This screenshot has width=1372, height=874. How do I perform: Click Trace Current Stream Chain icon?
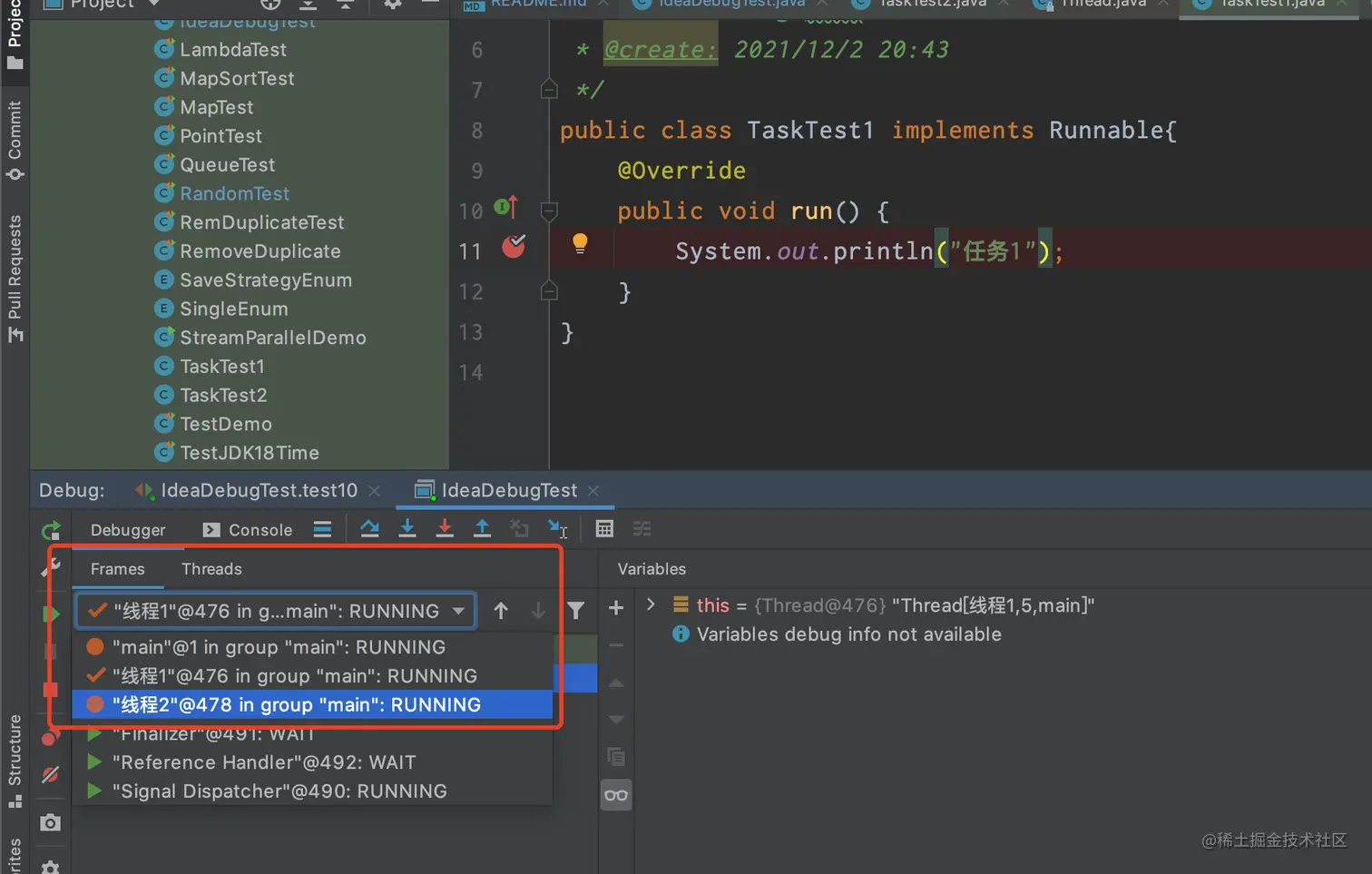click(642, 529)
